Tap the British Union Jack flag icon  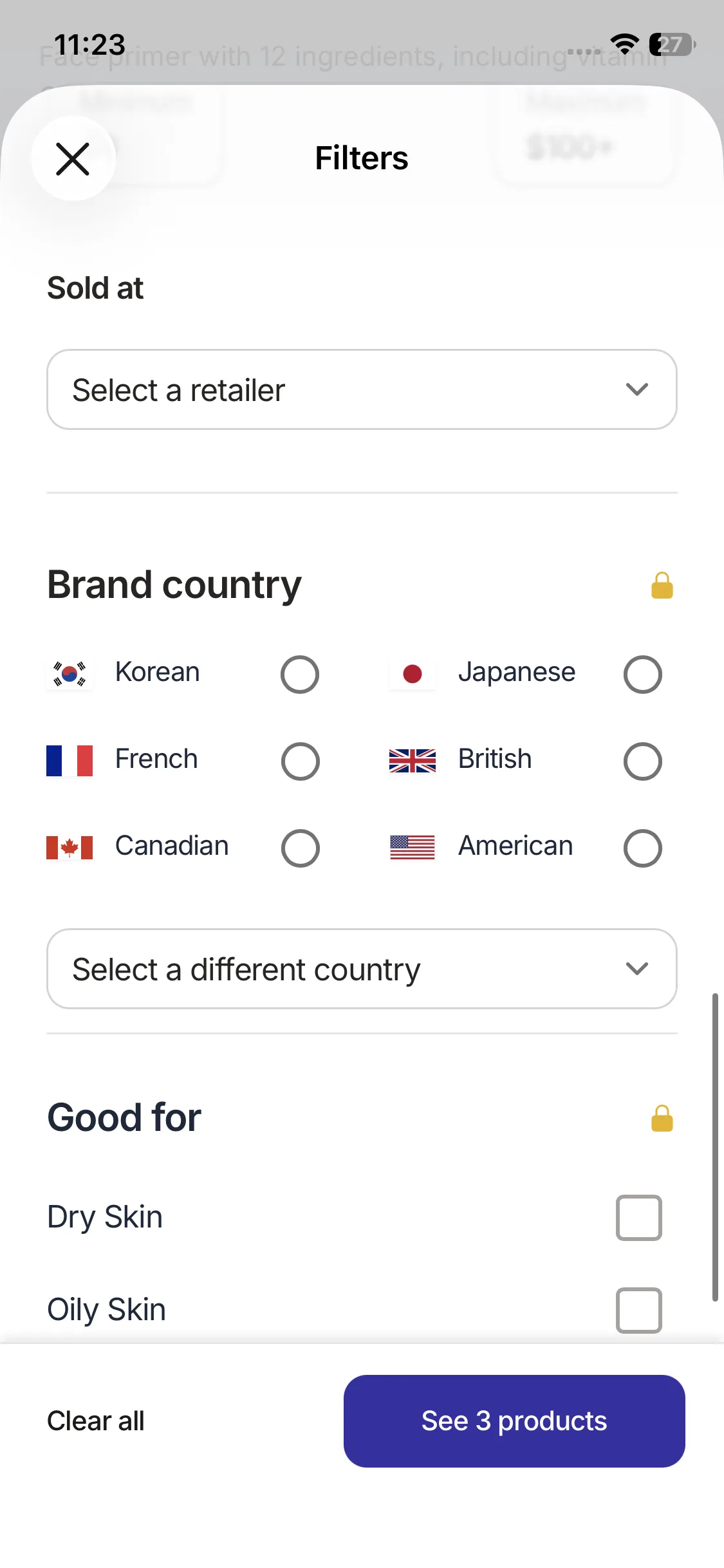tap(413, 760)
